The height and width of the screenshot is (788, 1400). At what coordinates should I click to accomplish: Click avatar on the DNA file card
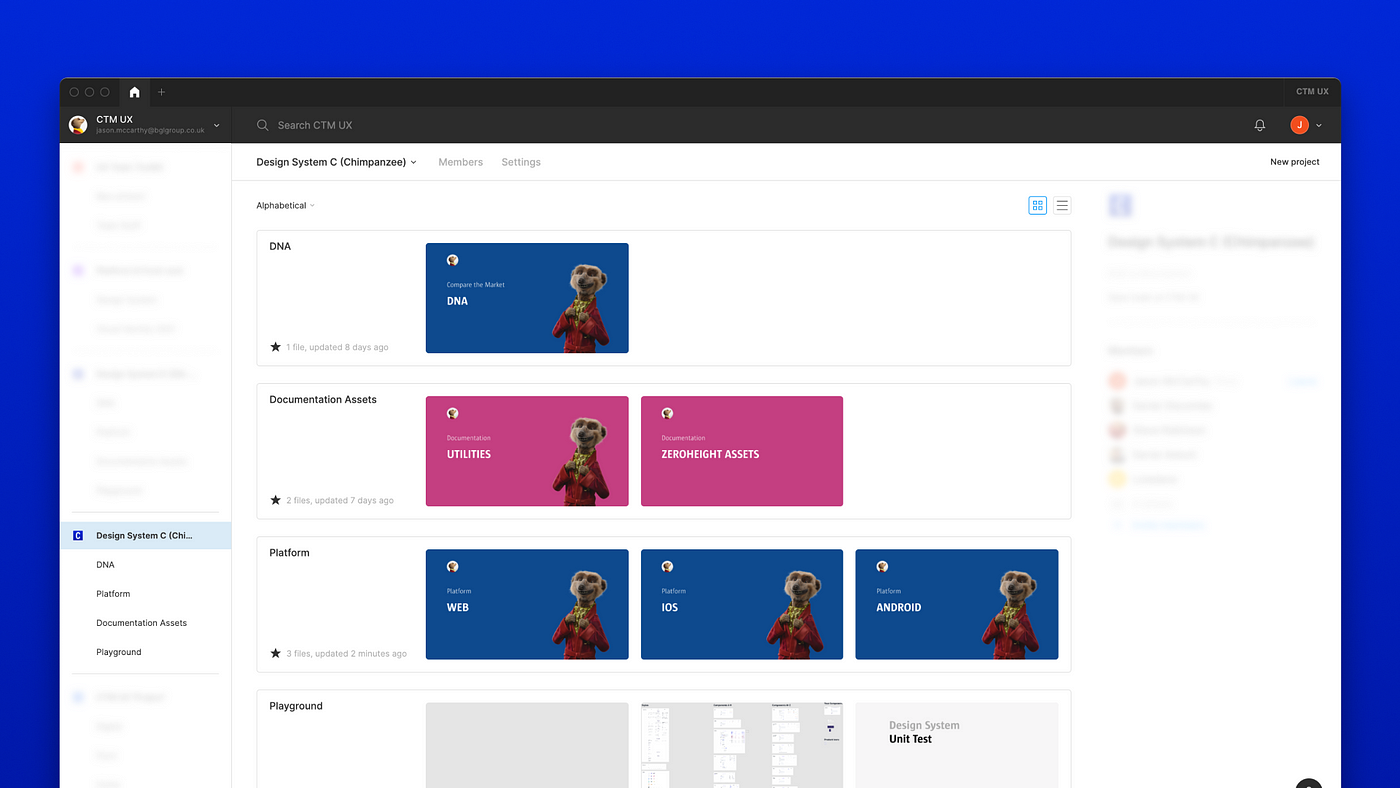click(x=452, y=260)
